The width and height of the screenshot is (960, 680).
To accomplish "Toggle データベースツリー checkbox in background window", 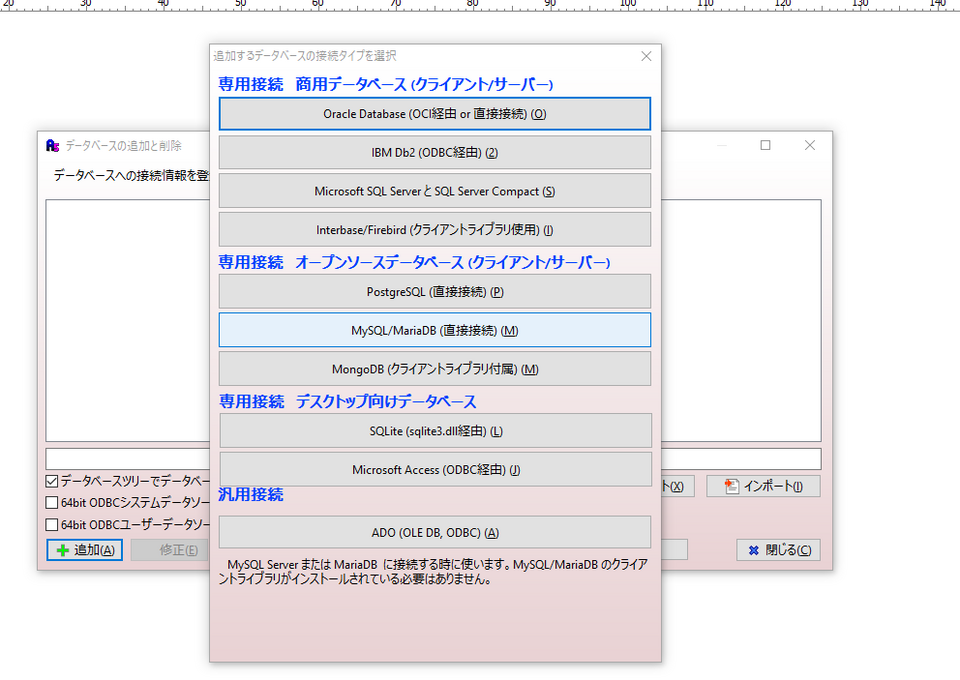I will (x=52, y=481).
